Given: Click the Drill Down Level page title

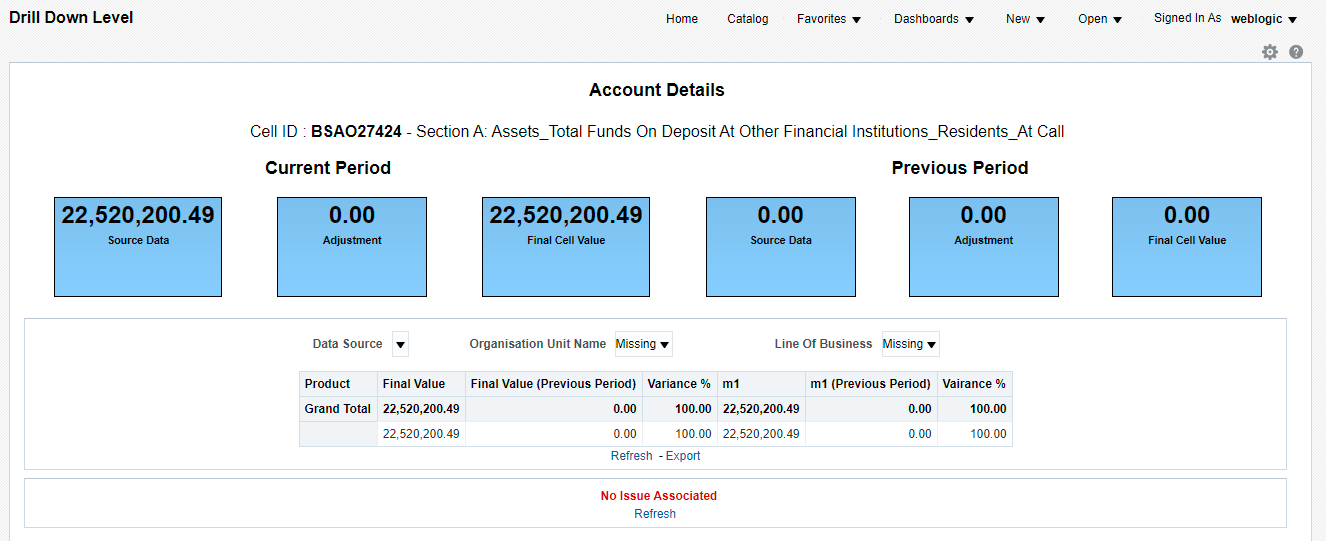Looking at the screenshot, I should coord(71,18).
